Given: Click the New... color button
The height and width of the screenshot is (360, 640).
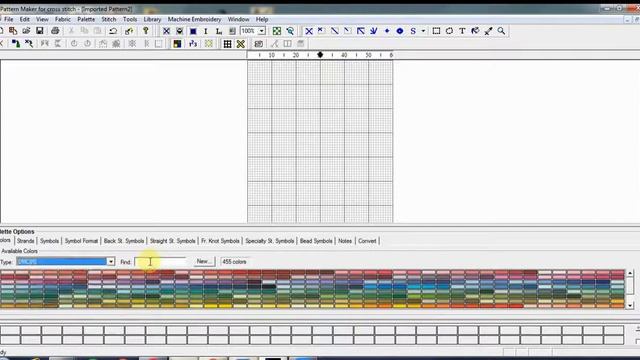Looking at the screenshot, I should 204,262.
